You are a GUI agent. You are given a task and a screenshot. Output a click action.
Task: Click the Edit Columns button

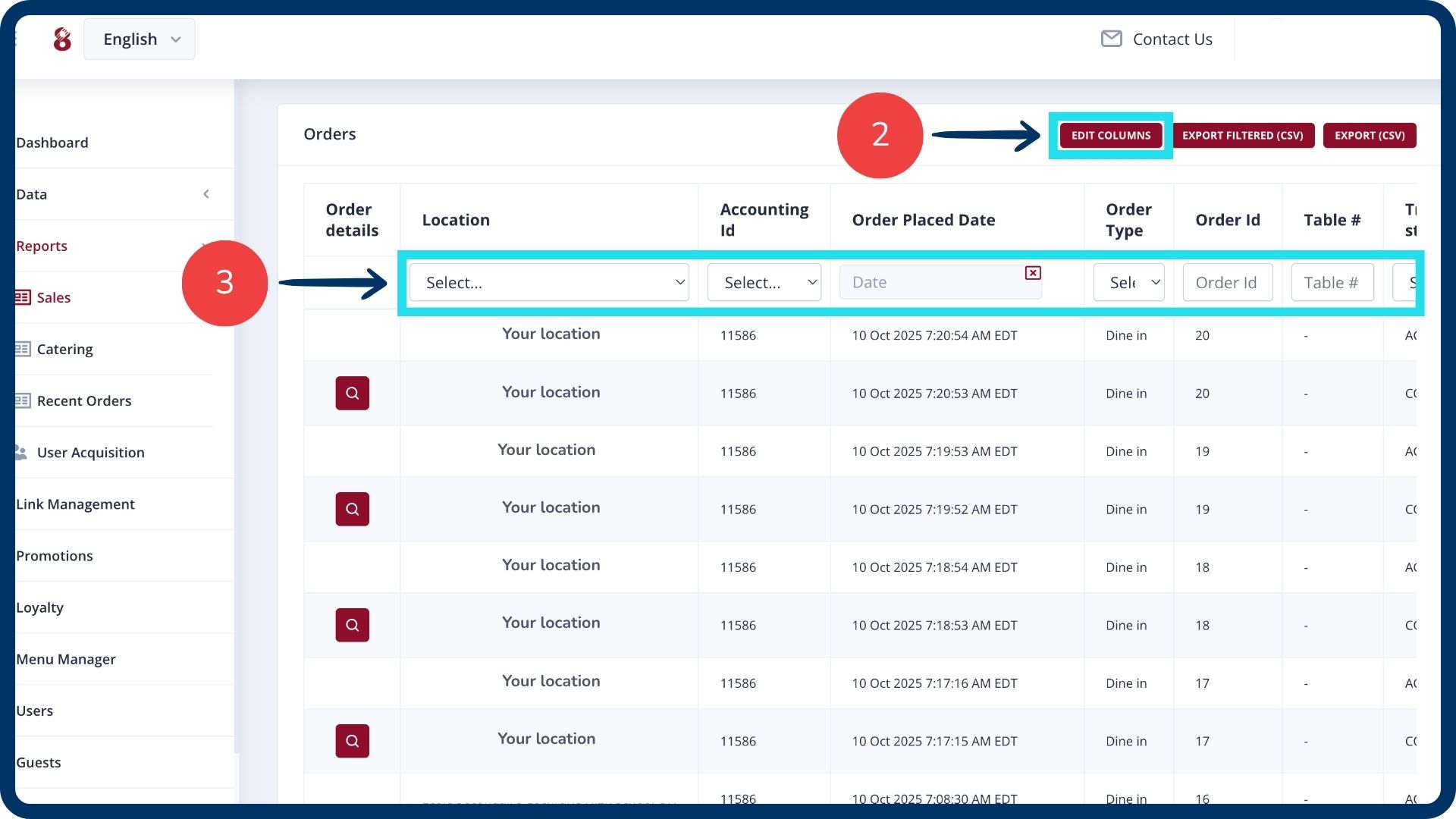(1110, 135)
